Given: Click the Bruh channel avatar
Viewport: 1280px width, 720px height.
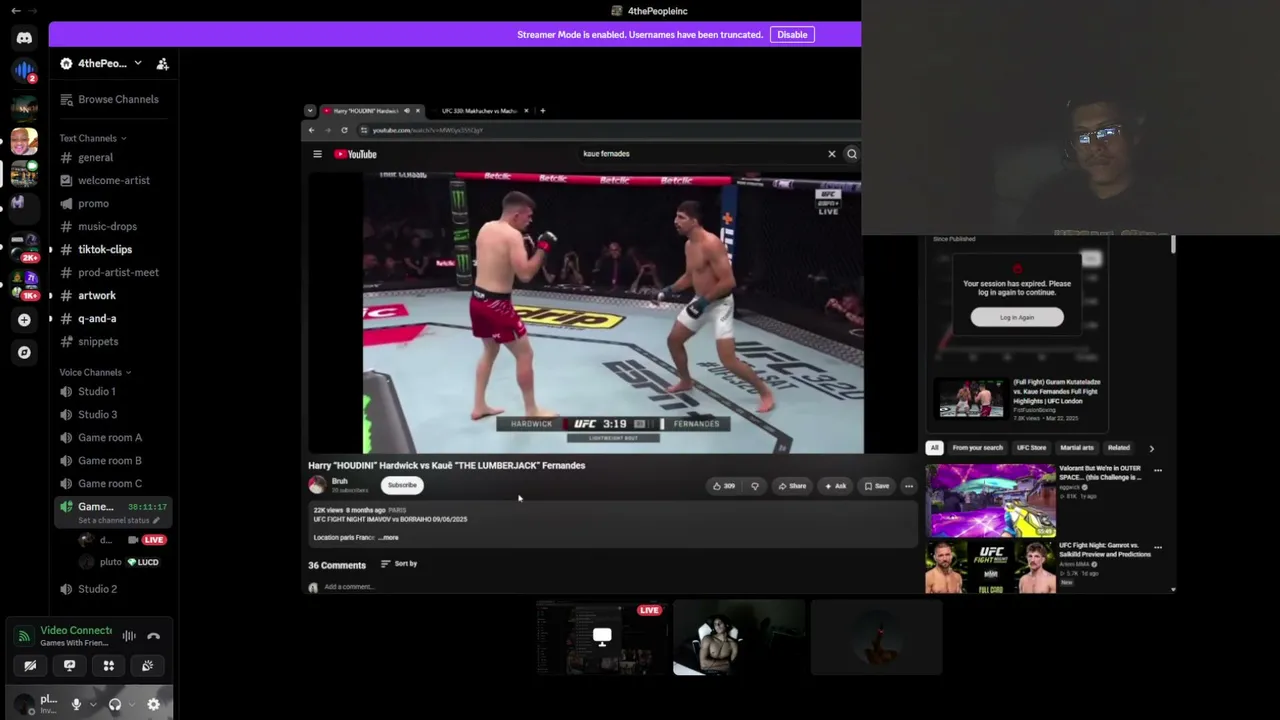Looking at the screenshot, I should point(317,485).
